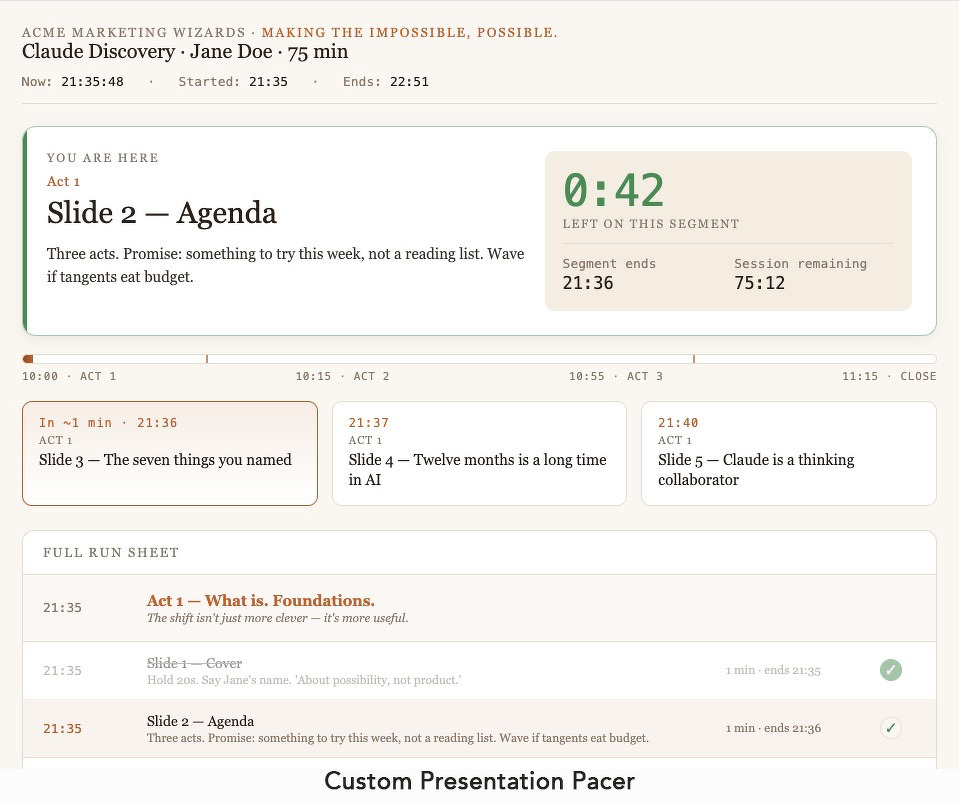Click the Slide 2 — Agenda current title
The width and height of the screenshot is (959, 802).
pyautogui.click(x=162, y=213)
